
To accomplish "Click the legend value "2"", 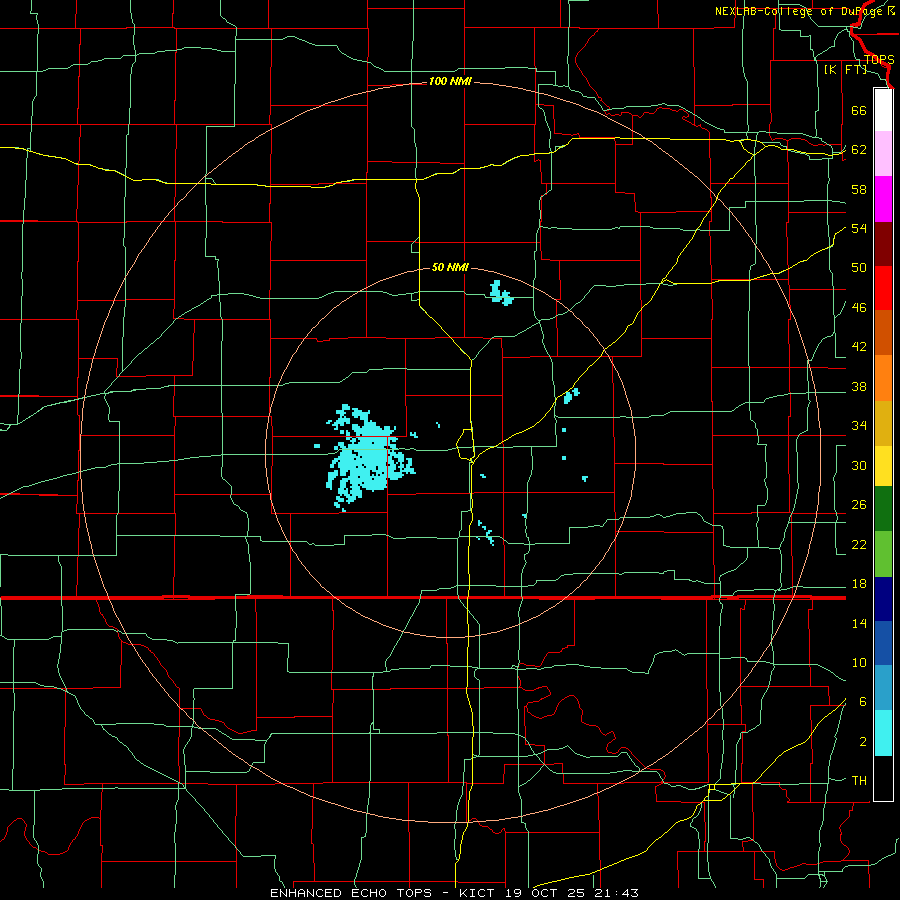I will coord(862,742).
